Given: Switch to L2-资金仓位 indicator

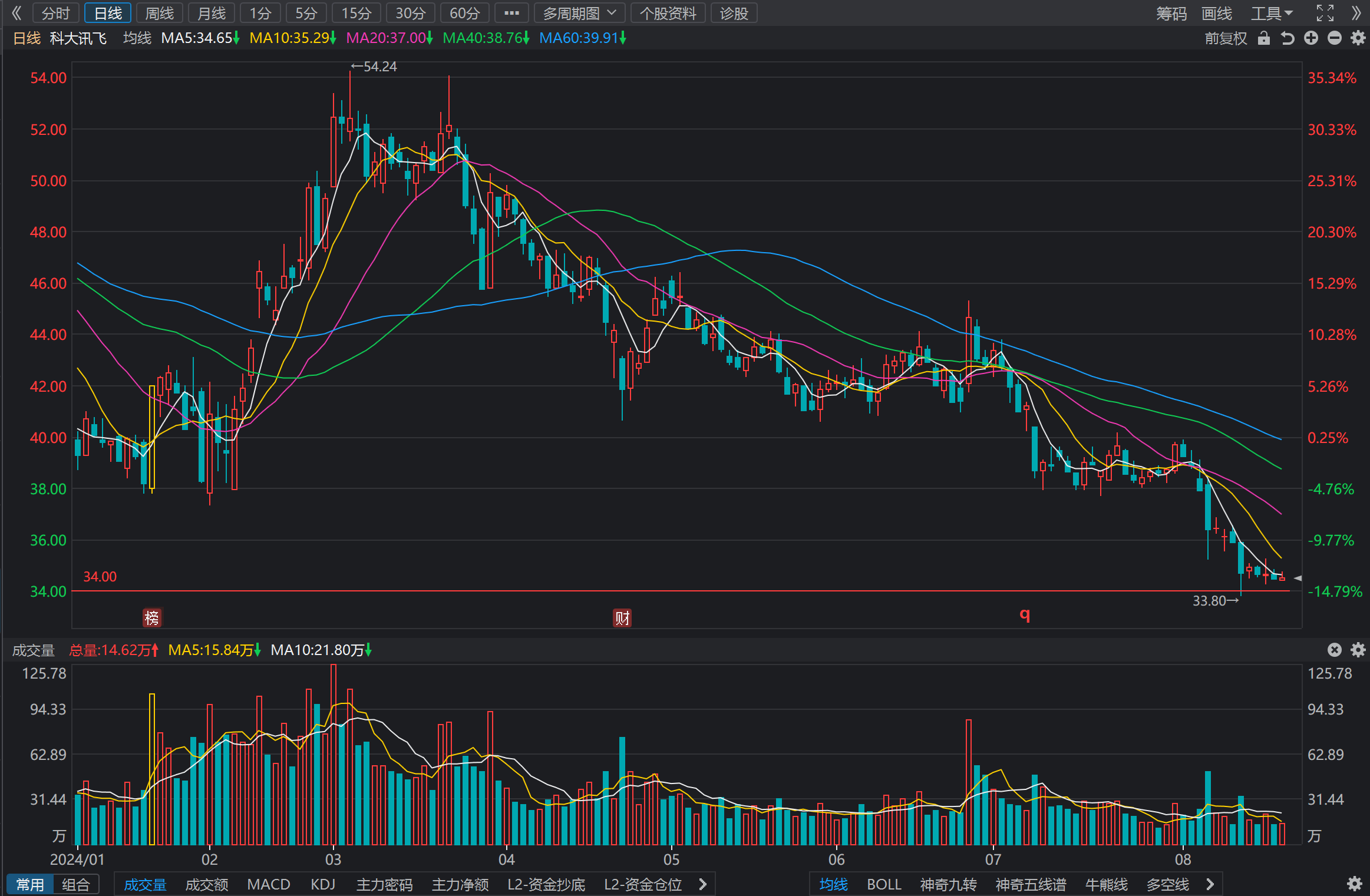Looking at the screenshot, I should coord(643,884).
